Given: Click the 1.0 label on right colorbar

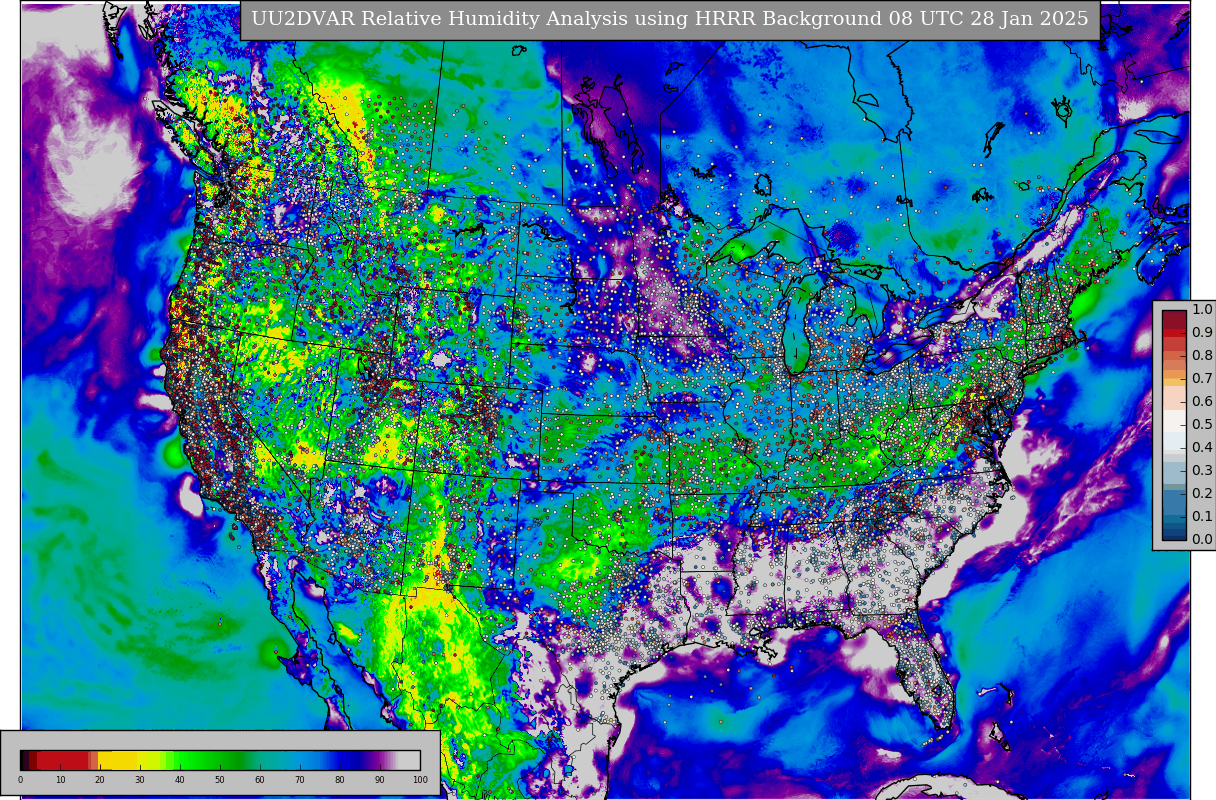Looking at the screenshot, I should pyautogui.click(x=1201, y=310).
